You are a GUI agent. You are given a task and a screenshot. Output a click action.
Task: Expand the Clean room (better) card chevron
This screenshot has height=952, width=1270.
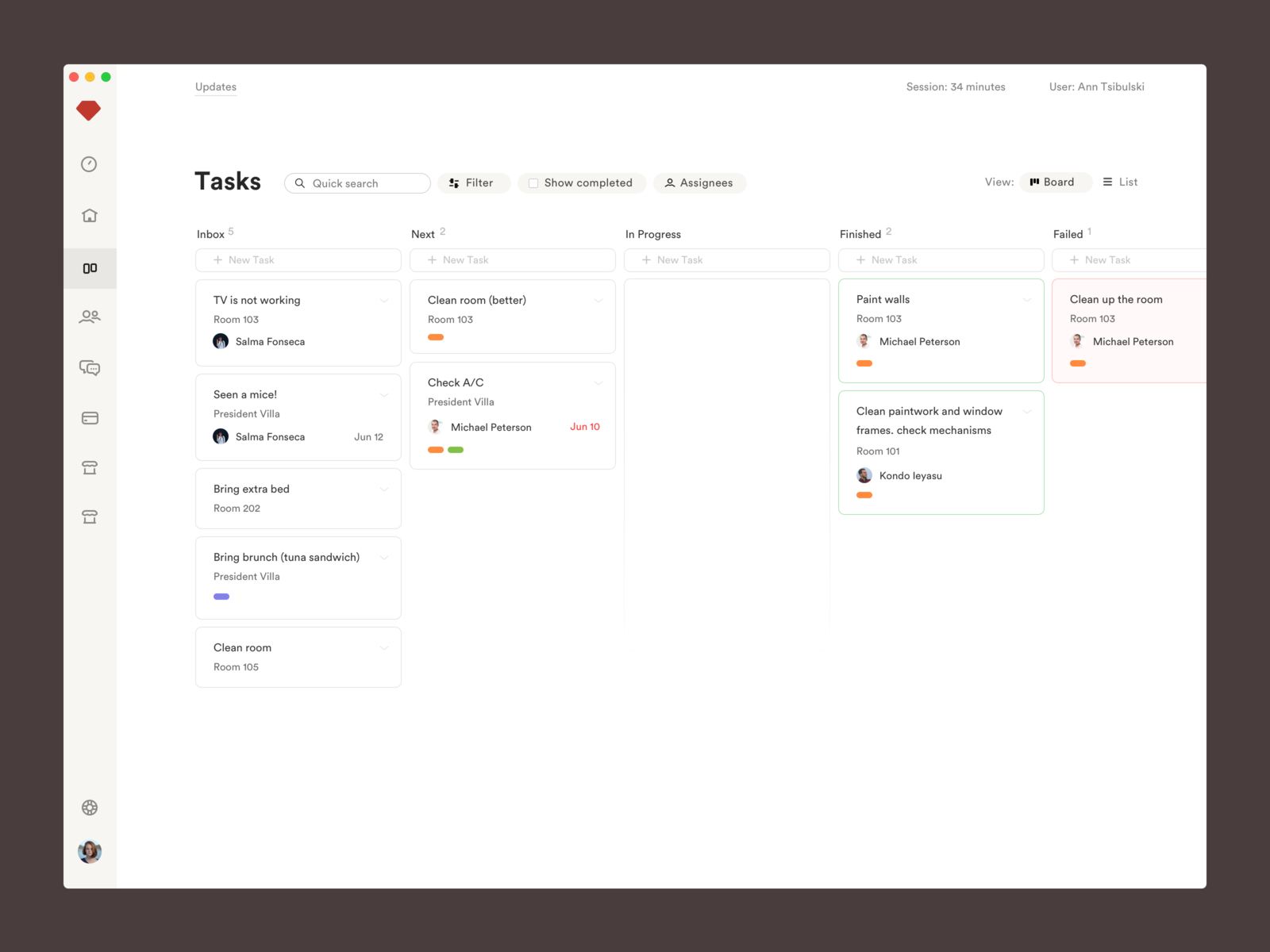tap(598, 301)
